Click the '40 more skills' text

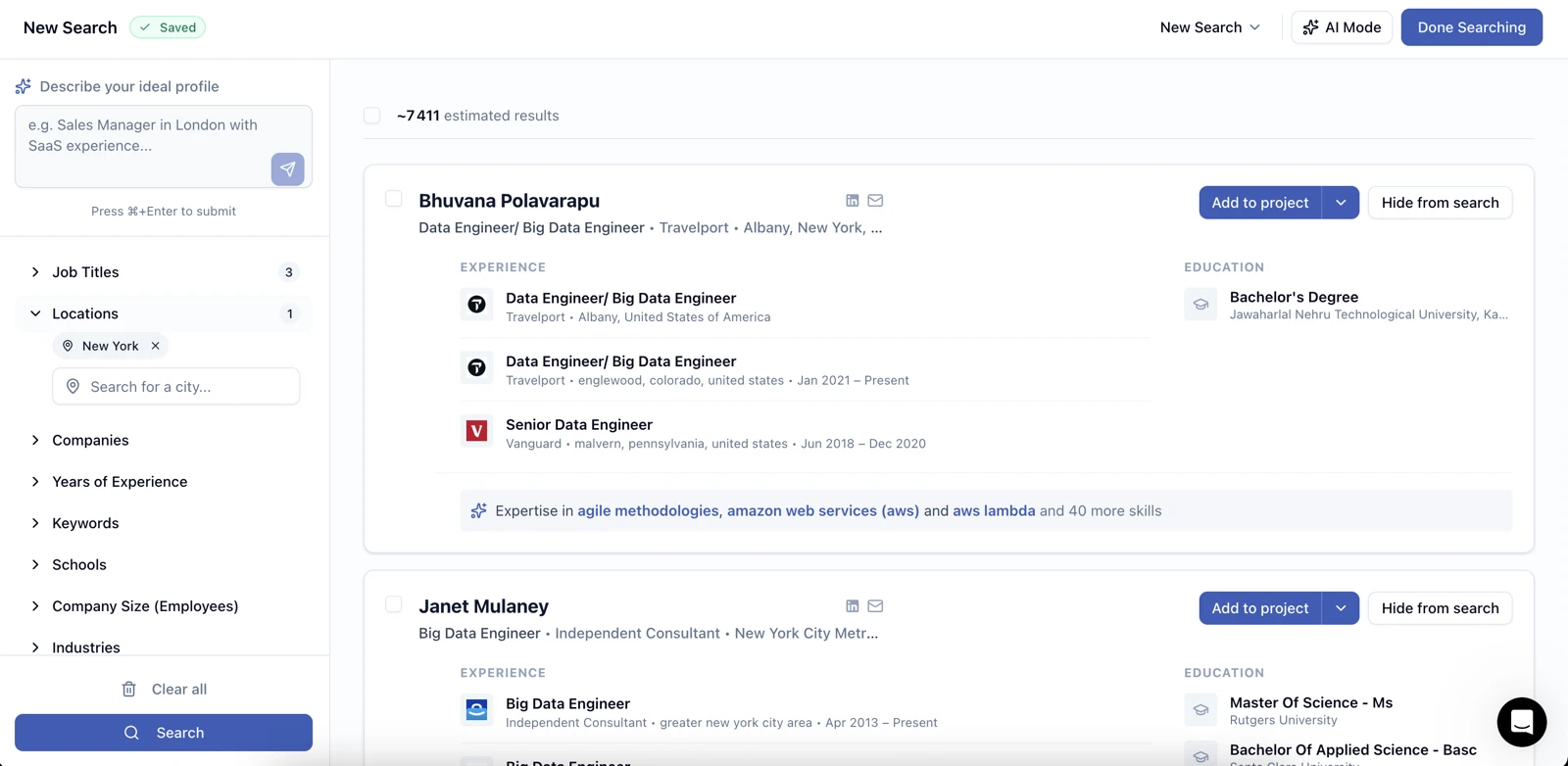[1114, 510]
